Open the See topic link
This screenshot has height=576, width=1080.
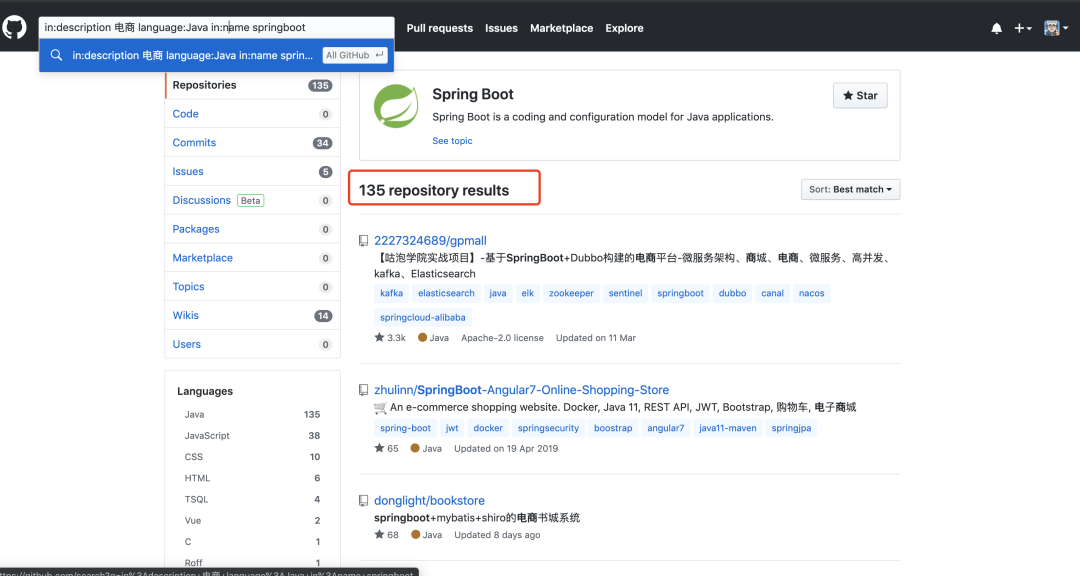[453, 141]
